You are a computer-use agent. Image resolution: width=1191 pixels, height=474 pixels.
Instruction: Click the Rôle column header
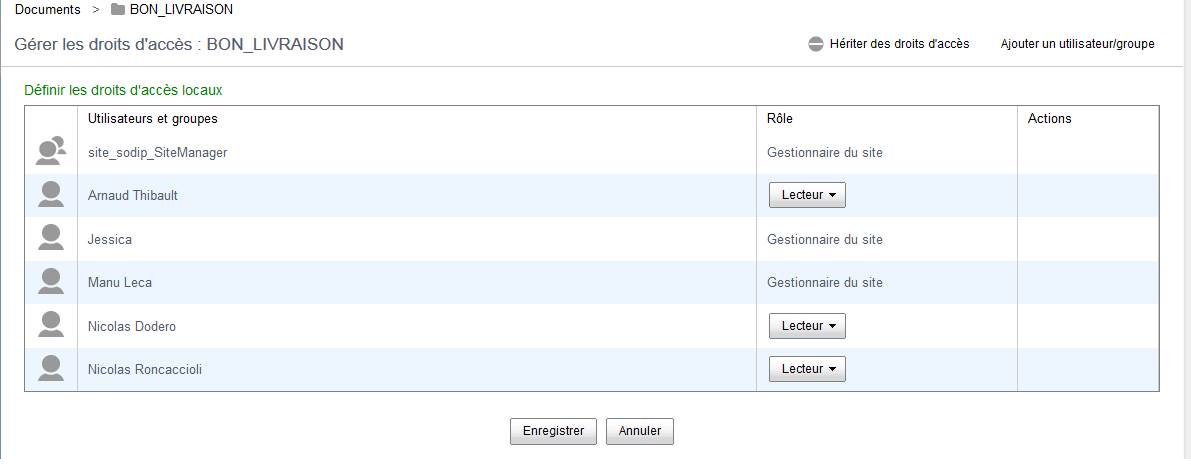[x=779, y=118]
